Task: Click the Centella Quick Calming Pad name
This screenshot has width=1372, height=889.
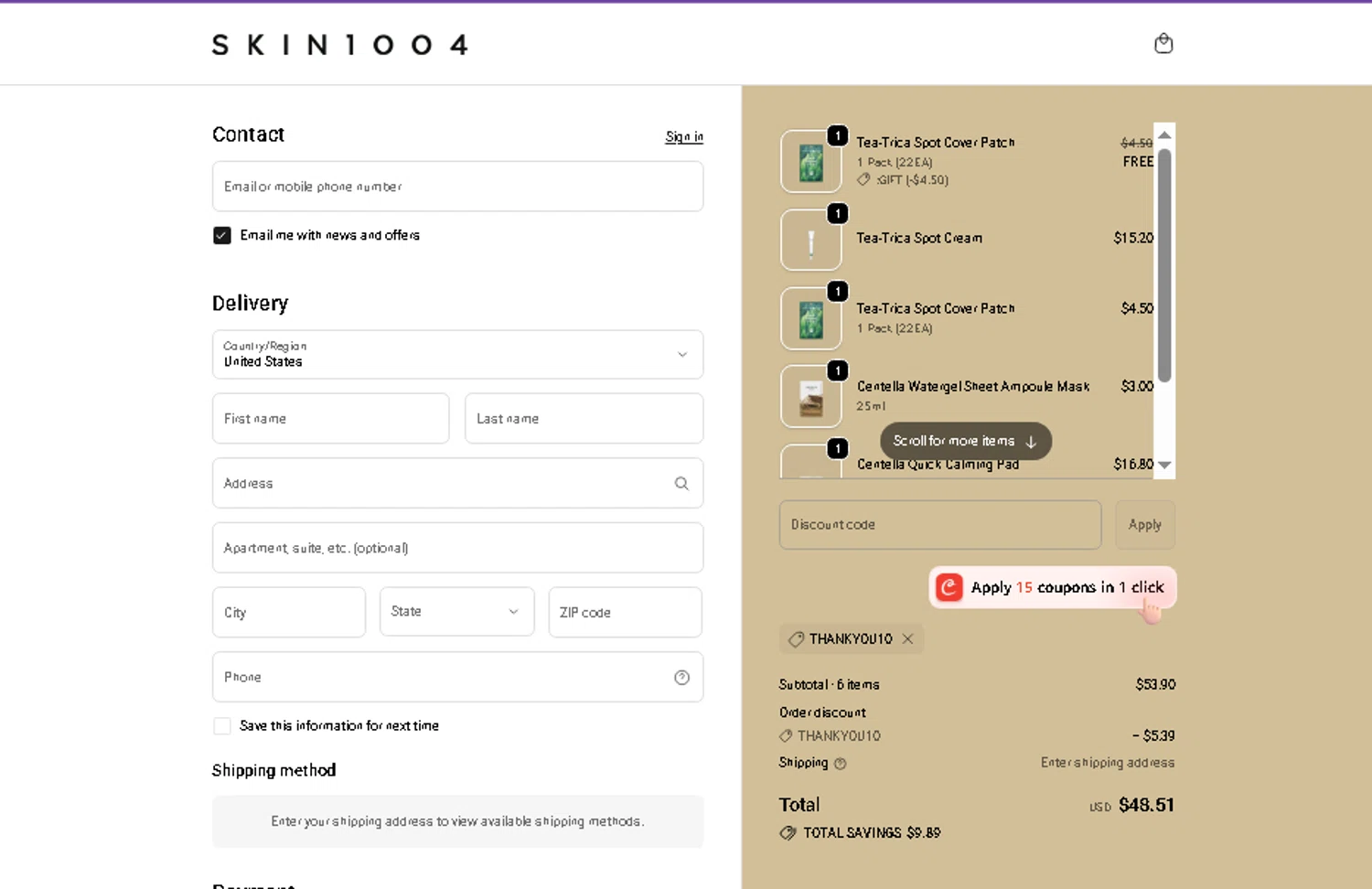Action: 938,465
